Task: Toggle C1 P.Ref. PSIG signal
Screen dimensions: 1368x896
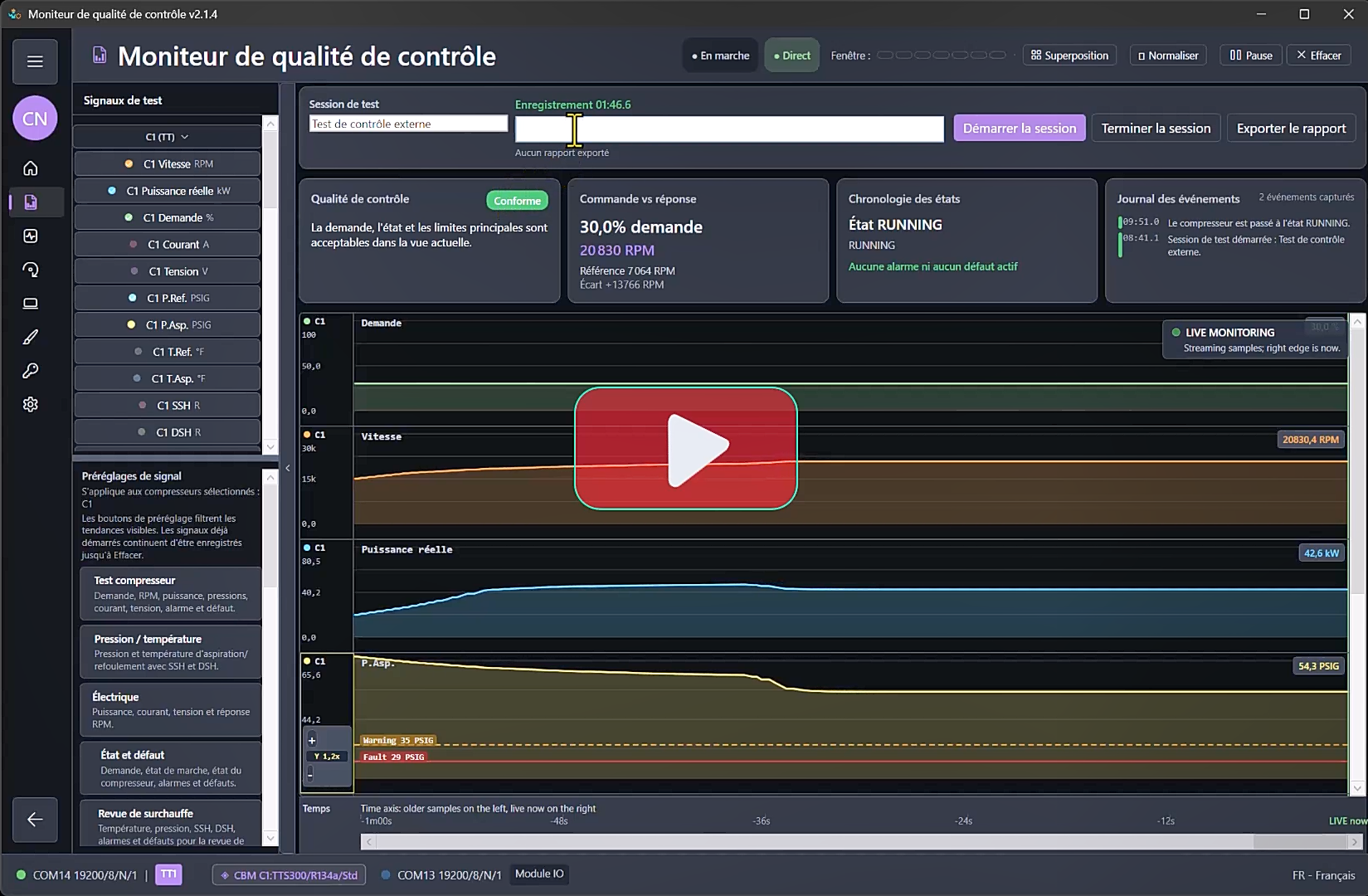Action: (x=168, y=298)
